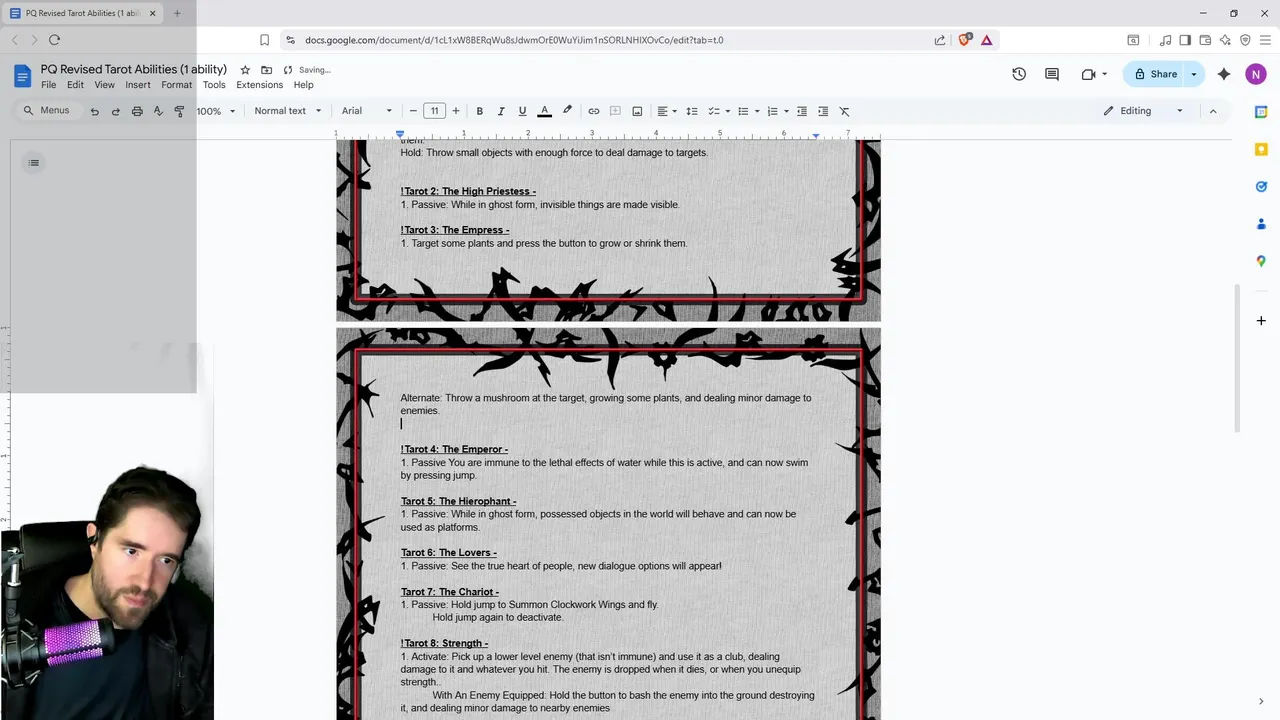Pick a highlight color

click(567, 111)
